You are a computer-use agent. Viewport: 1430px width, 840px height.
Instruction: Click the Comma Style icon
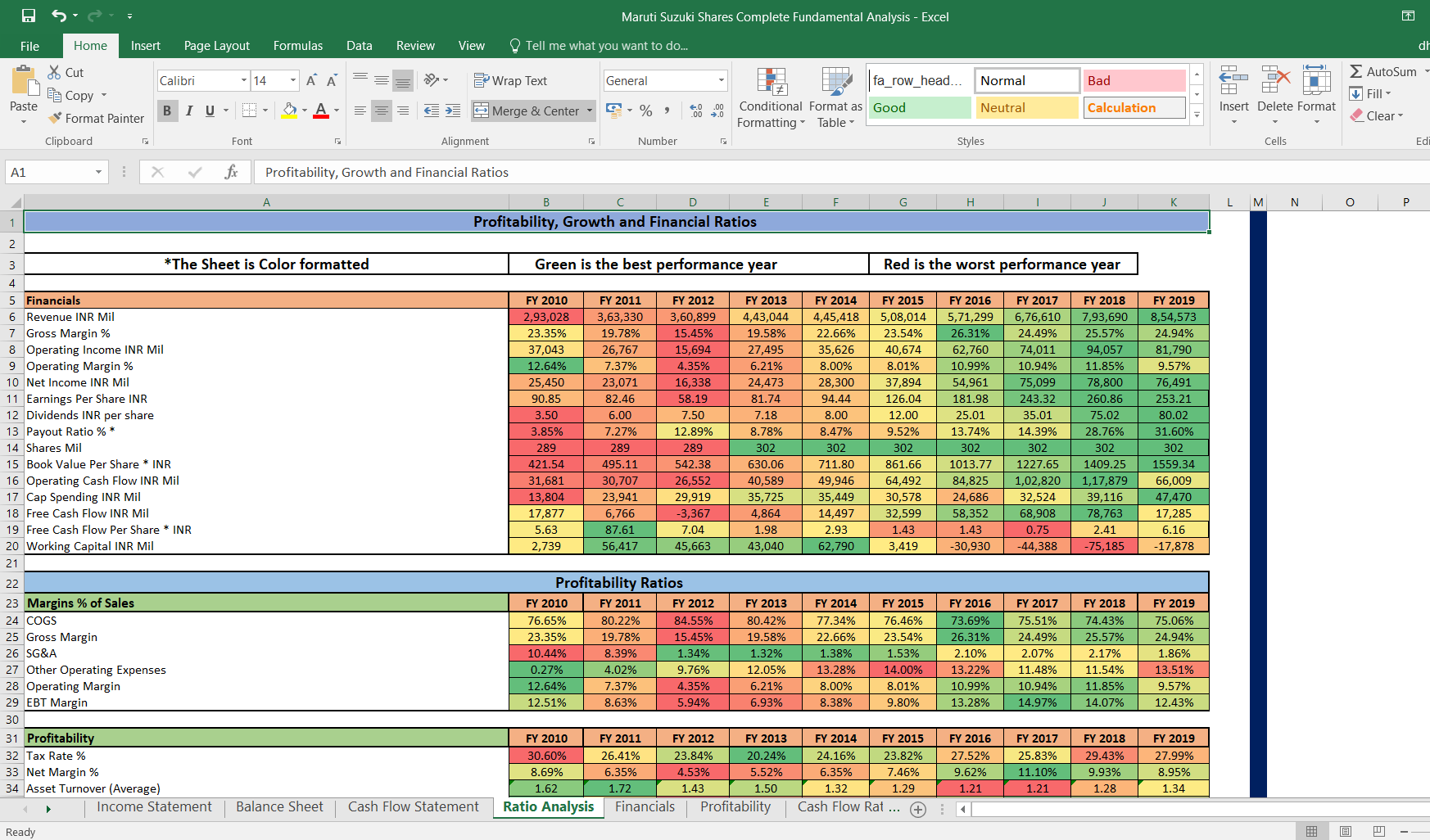(x=667, y=111)
